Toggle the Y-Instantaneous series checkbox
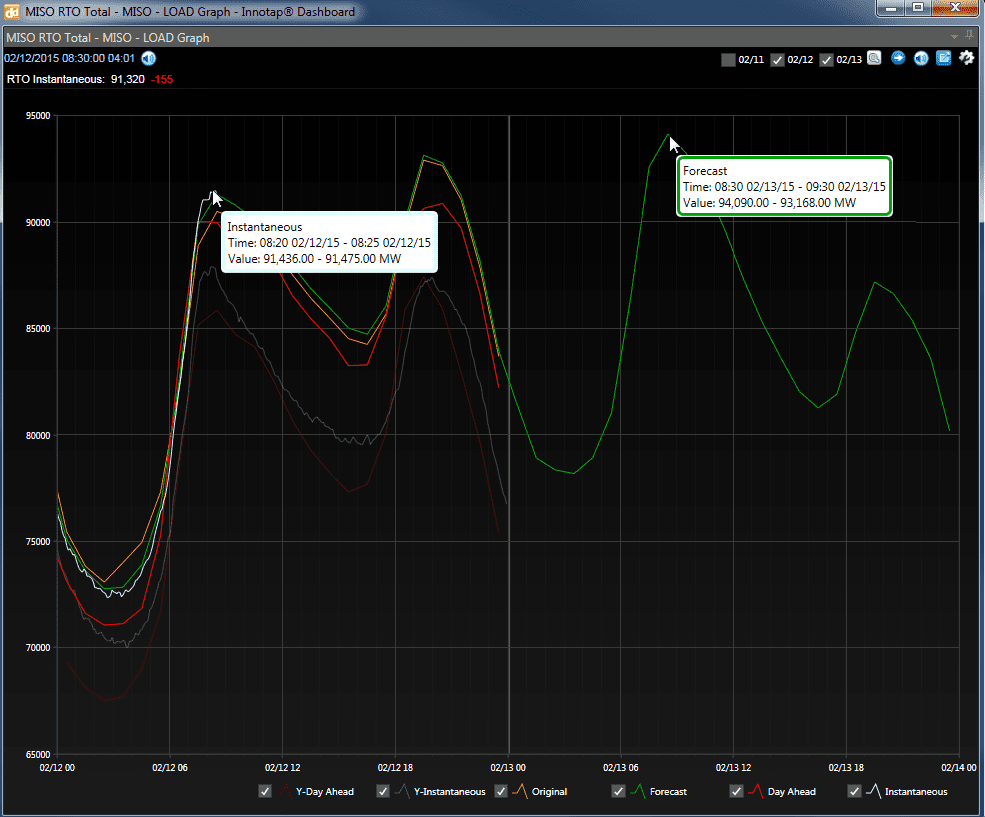This screenshot has width=985, height=817. tap(383, 791)
